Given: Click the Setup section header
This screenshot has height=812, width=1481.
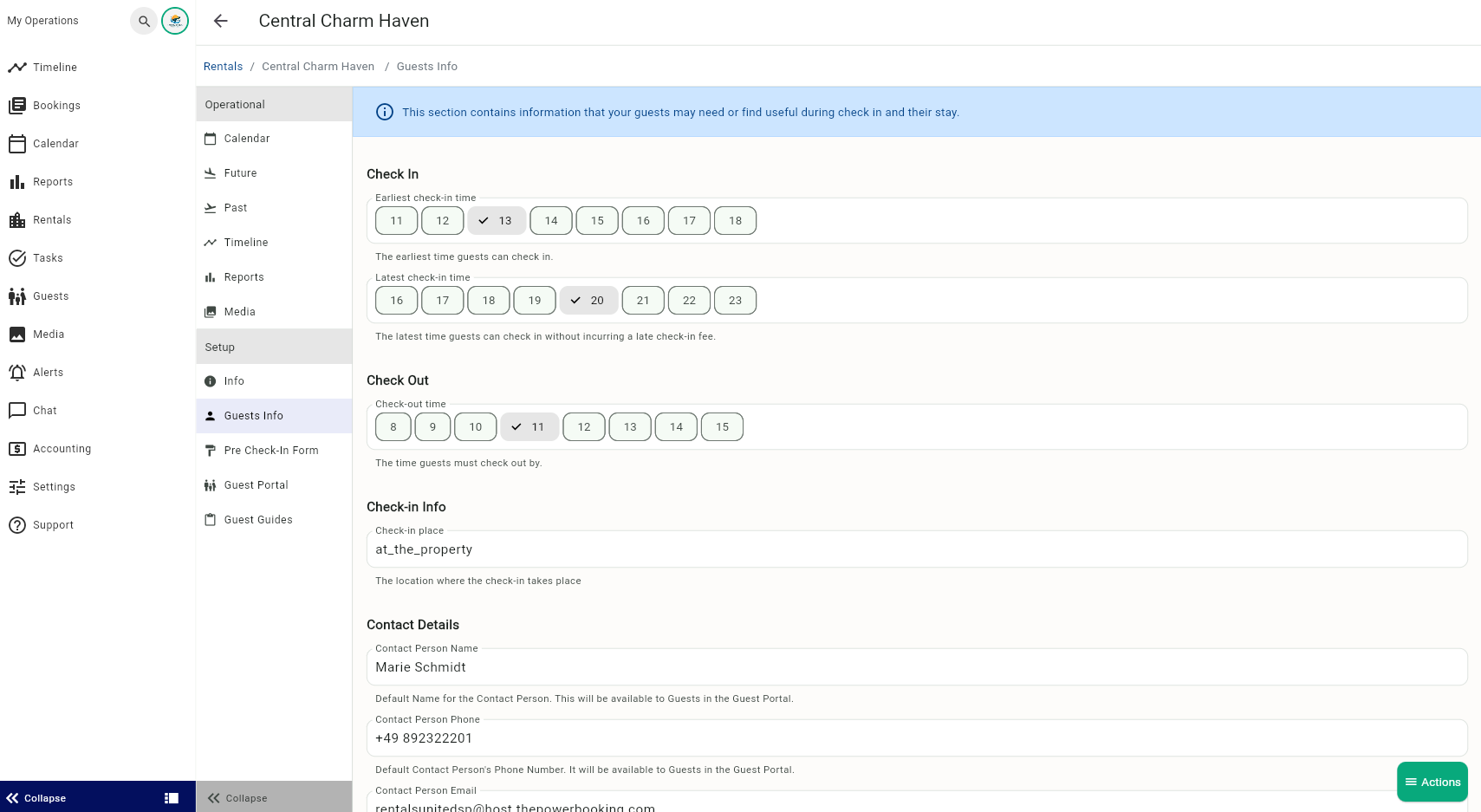Looking at the screenshot, I should tap(274, 347).
